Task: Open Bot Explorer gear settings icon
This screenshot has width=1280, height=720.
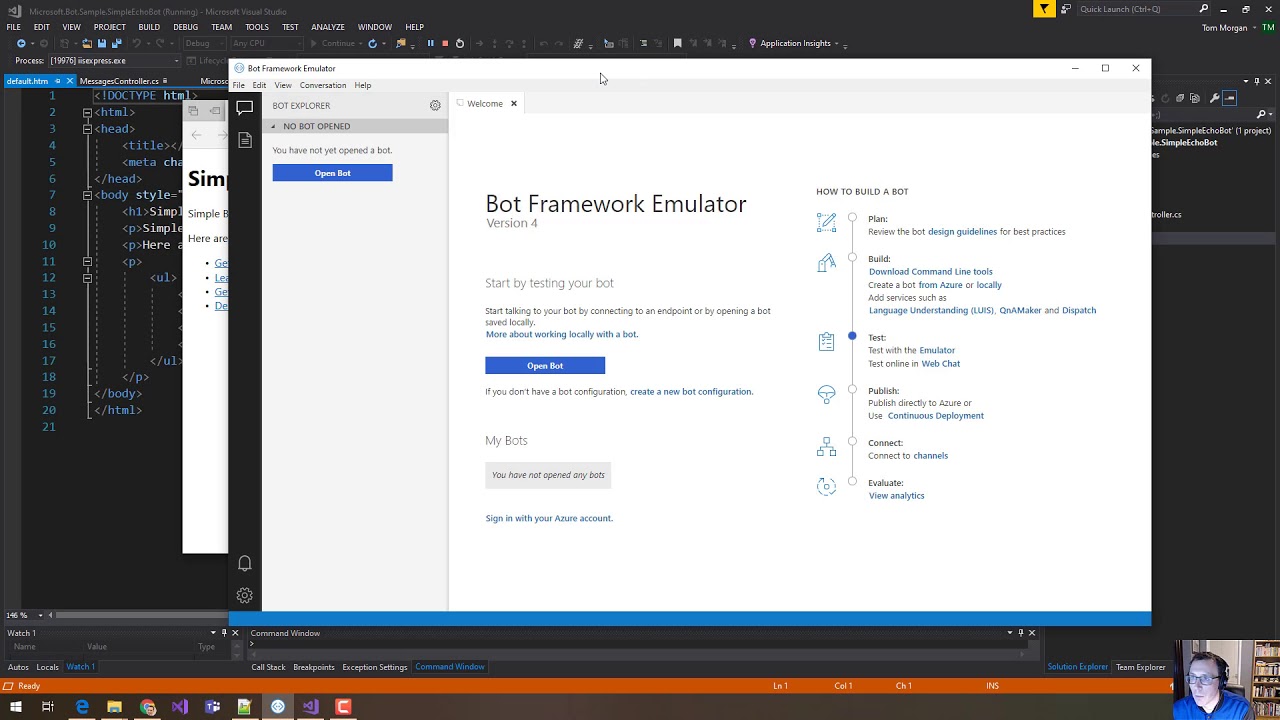Action: 435,105
